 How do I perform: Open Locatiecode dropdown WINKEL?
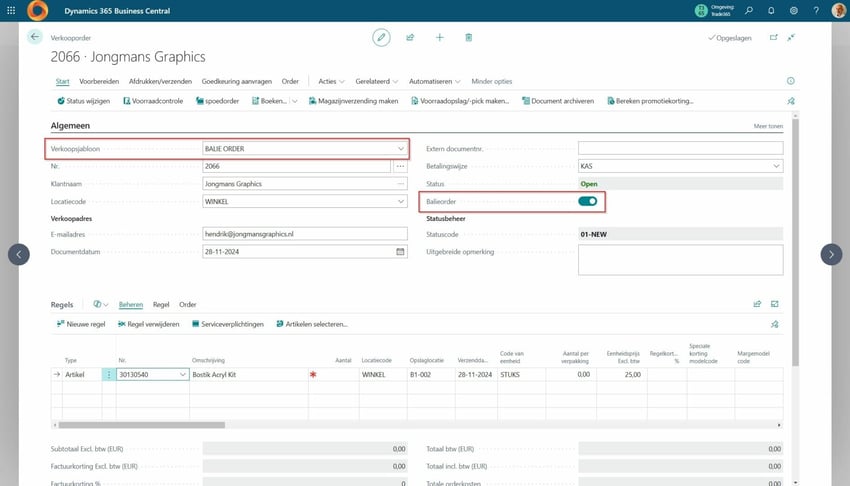401,202
